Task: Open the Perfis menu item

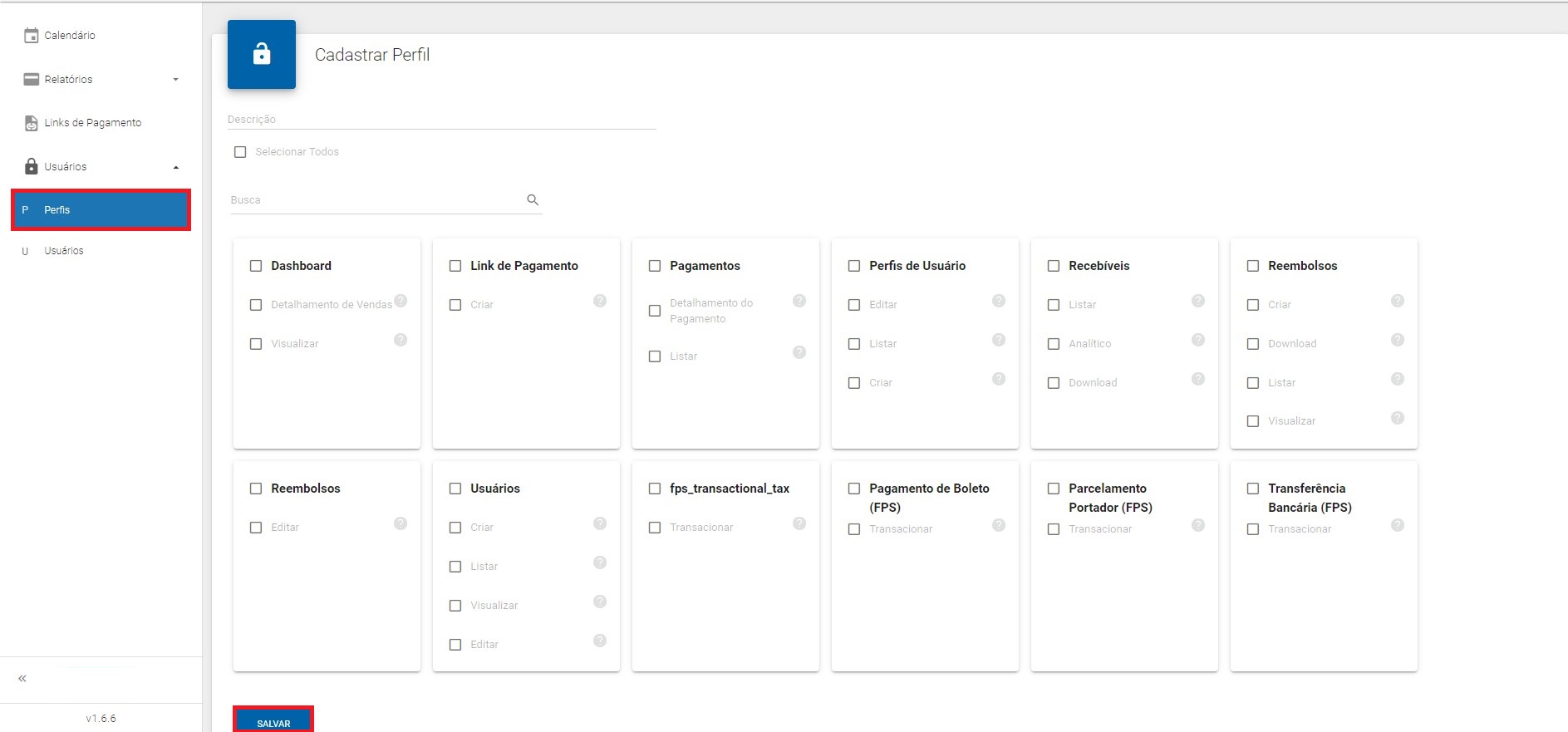Action: [101, 210]
